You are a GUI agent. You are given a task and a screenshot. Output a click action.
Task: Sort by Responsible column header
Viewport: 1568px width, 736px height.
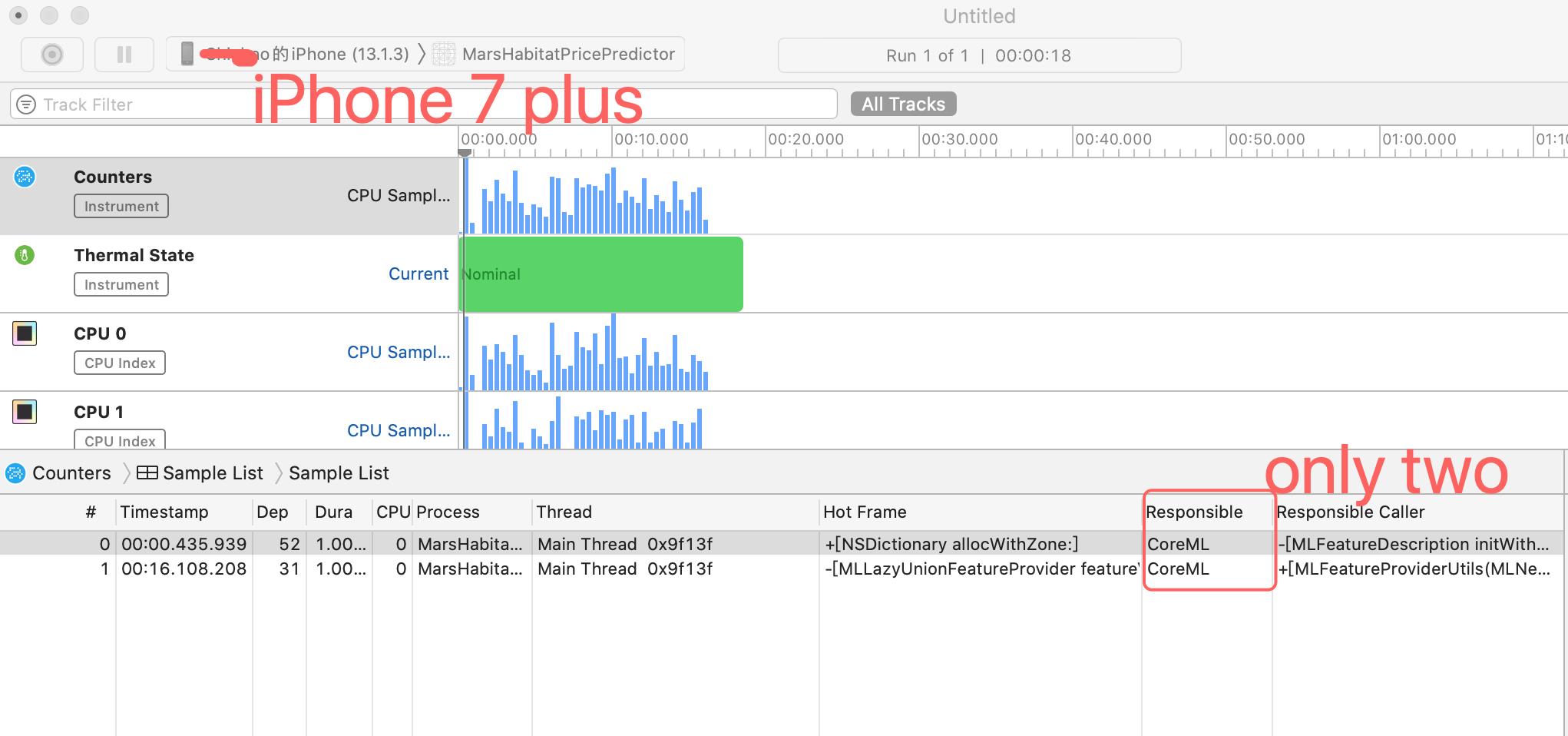tap(1207, 512)
